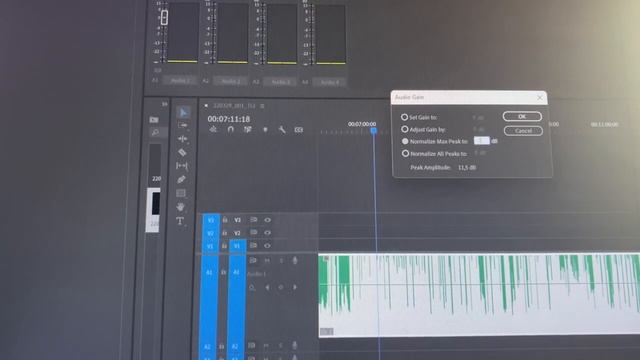Toggle track target V2
This screenshot has height=360, width=640.
tap(237, 233)
